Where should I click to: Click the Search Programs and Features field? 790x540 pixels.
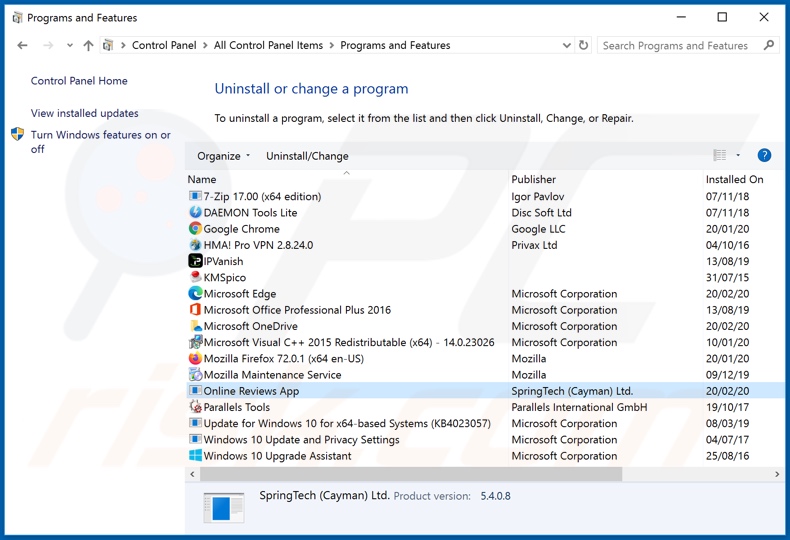680,45
